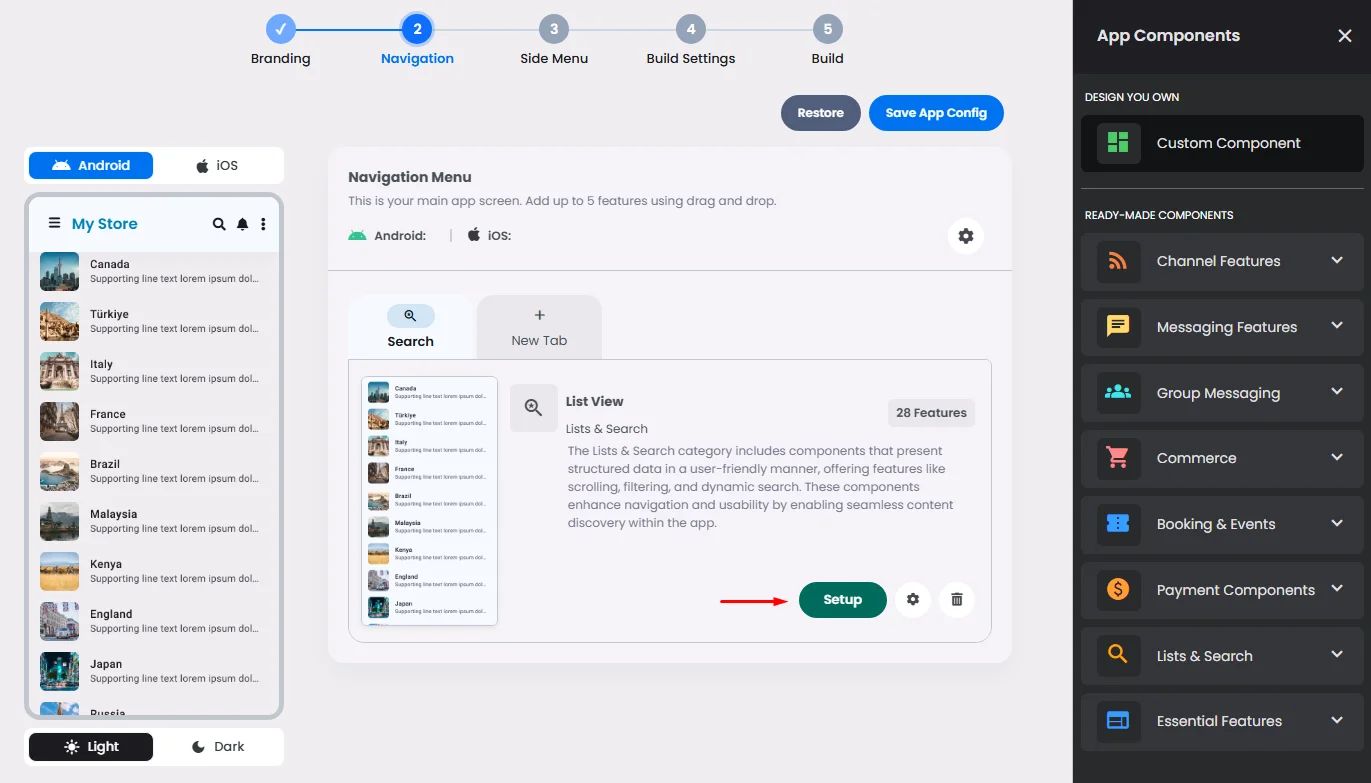Go to step 3 Side Menu
The width and height of the screenshot is (1371, 783).
tap(554, 42)
